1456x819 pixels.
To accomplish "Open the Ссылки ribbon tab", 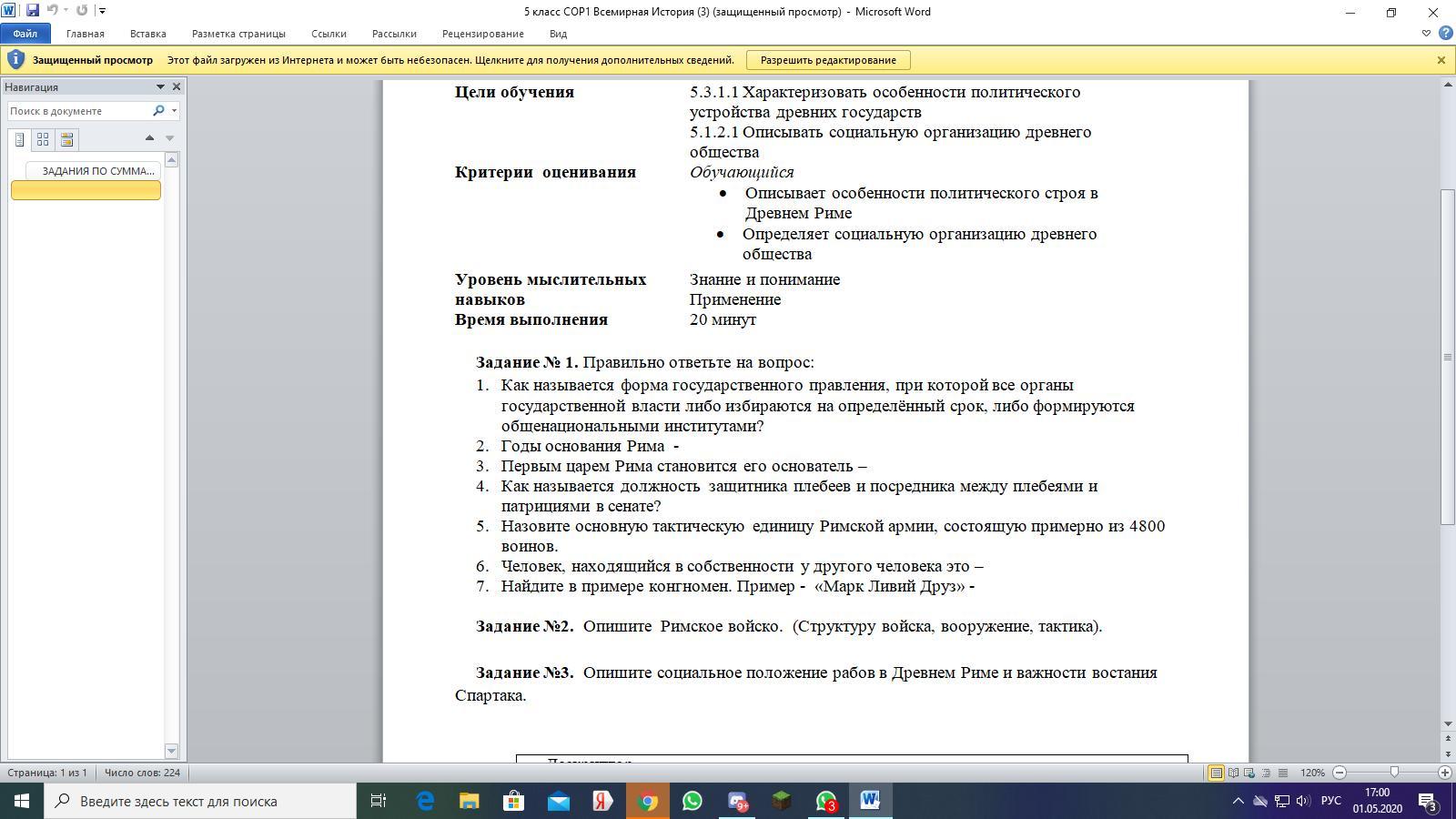I will pos(329,34).
